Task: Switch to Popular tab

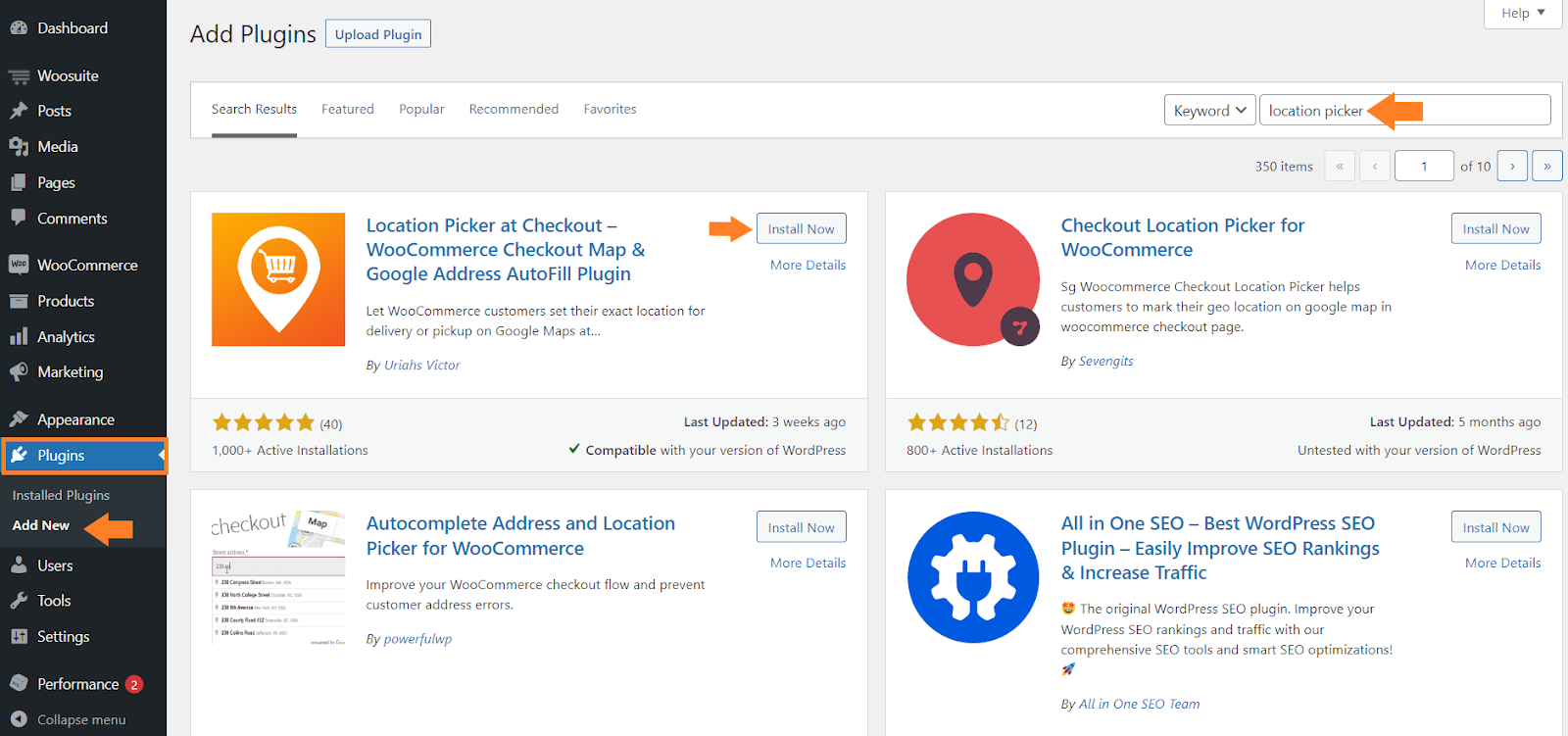Action: (x=421, y=109)
